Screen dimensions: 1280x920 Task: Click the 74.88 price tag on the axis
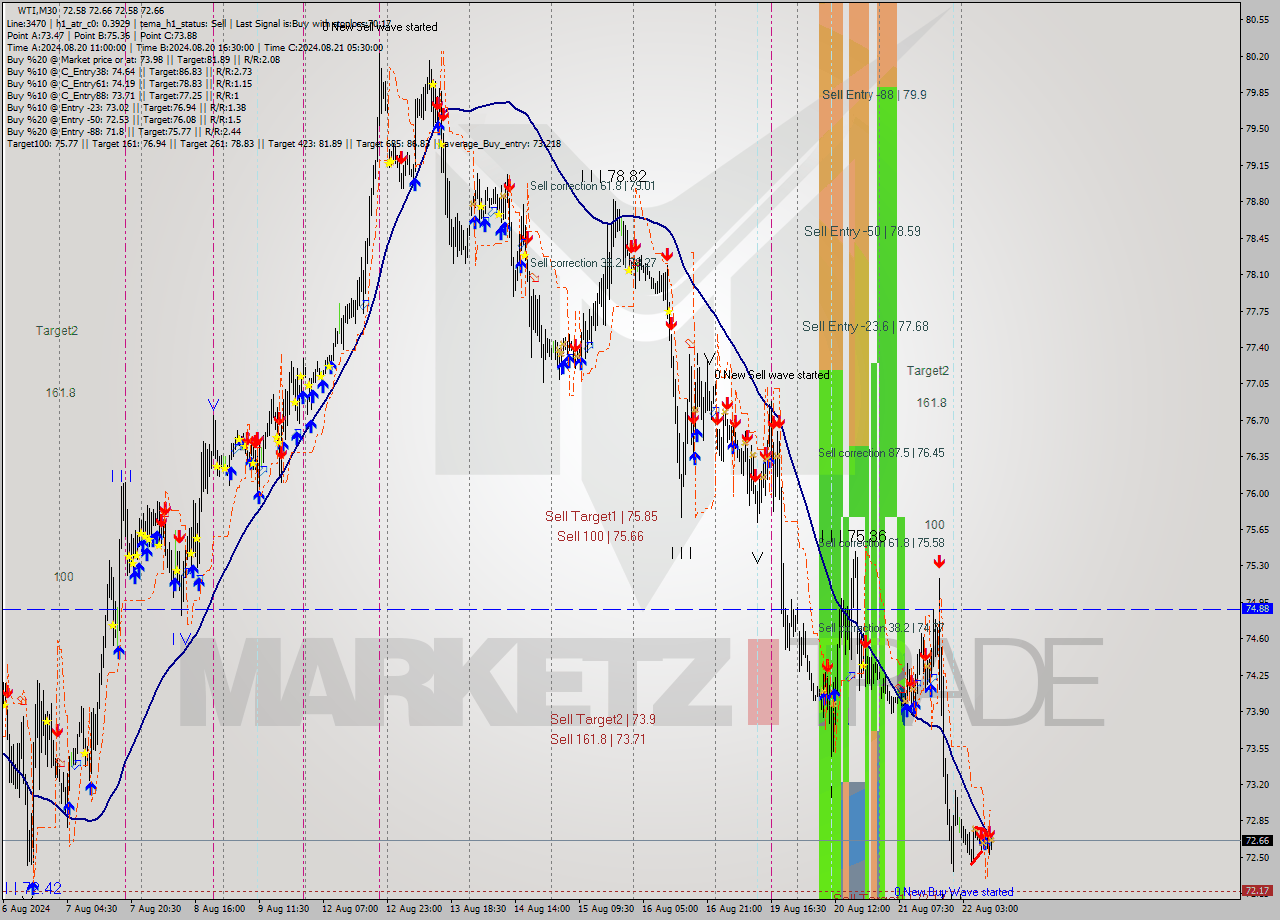point(1257,608)
